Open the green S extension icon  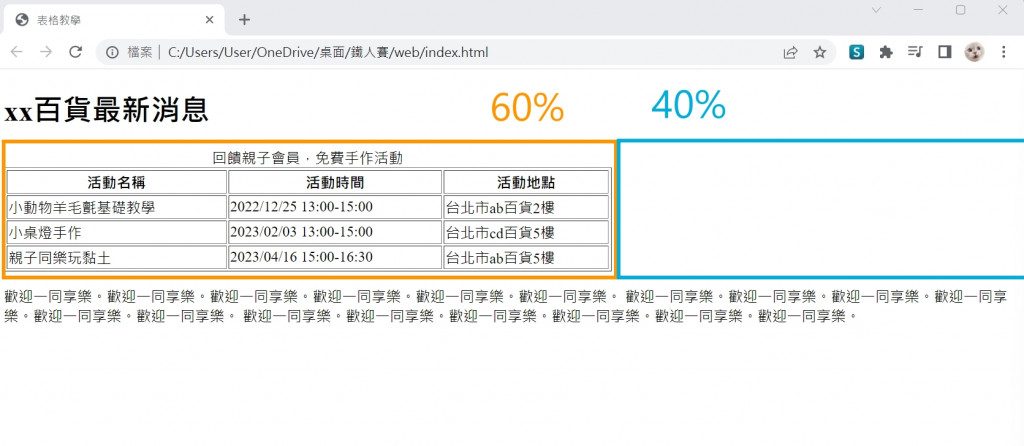tap(856, 52)
